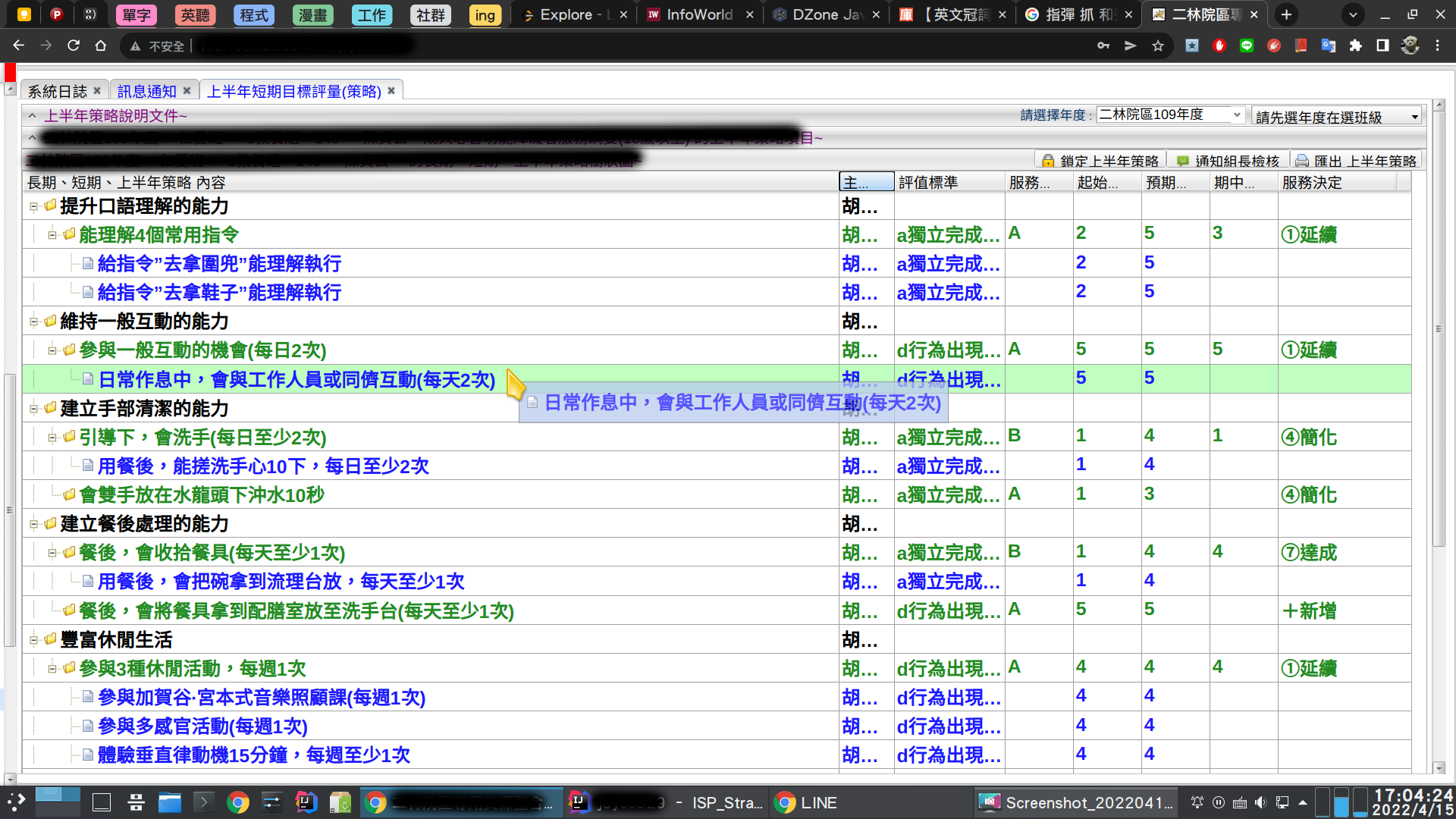
Task: Click the volume tray icon
Action: [1260, 802]
